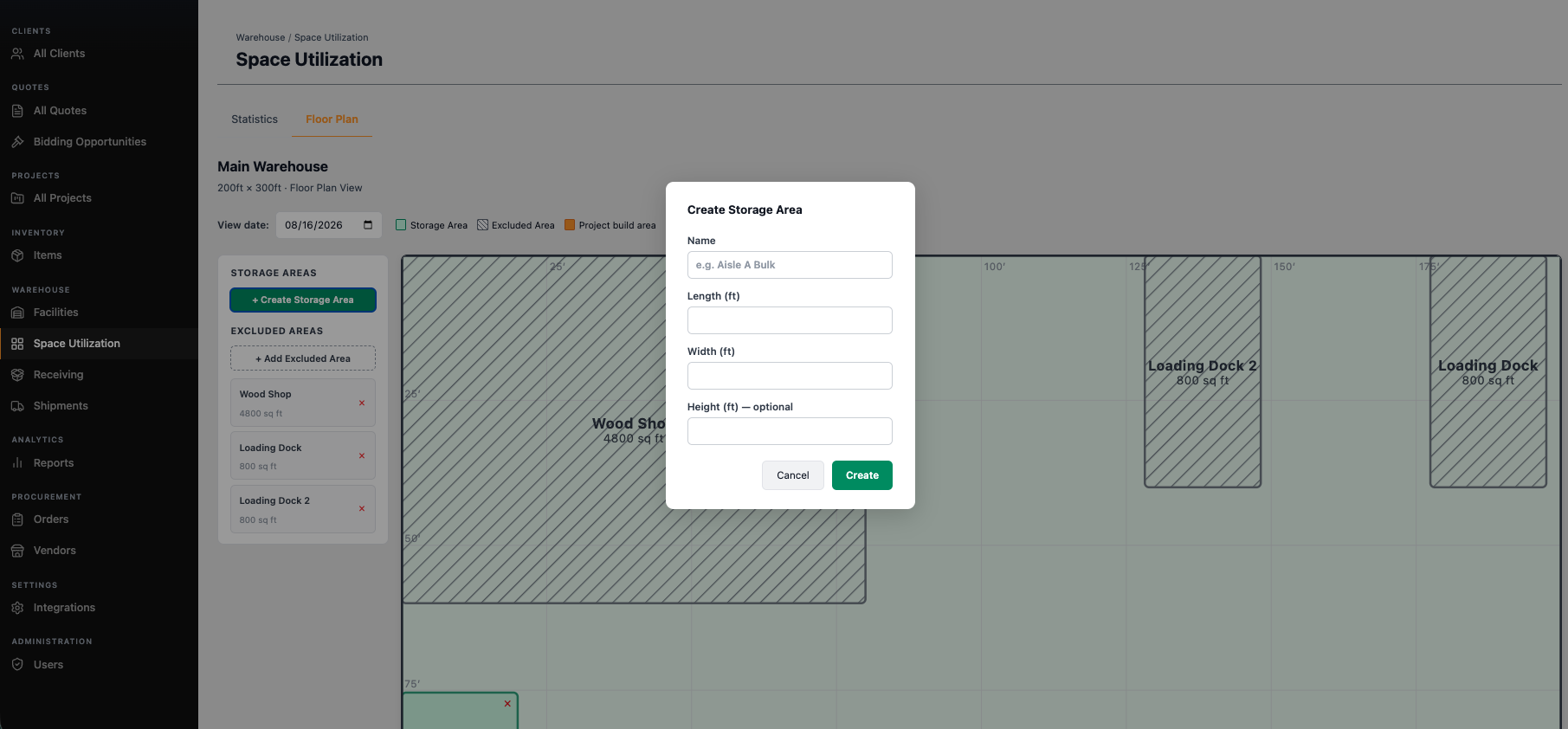
Task: Delete the green storage area on floor plan
Action: pyautogui.click(x=507, y=704)
